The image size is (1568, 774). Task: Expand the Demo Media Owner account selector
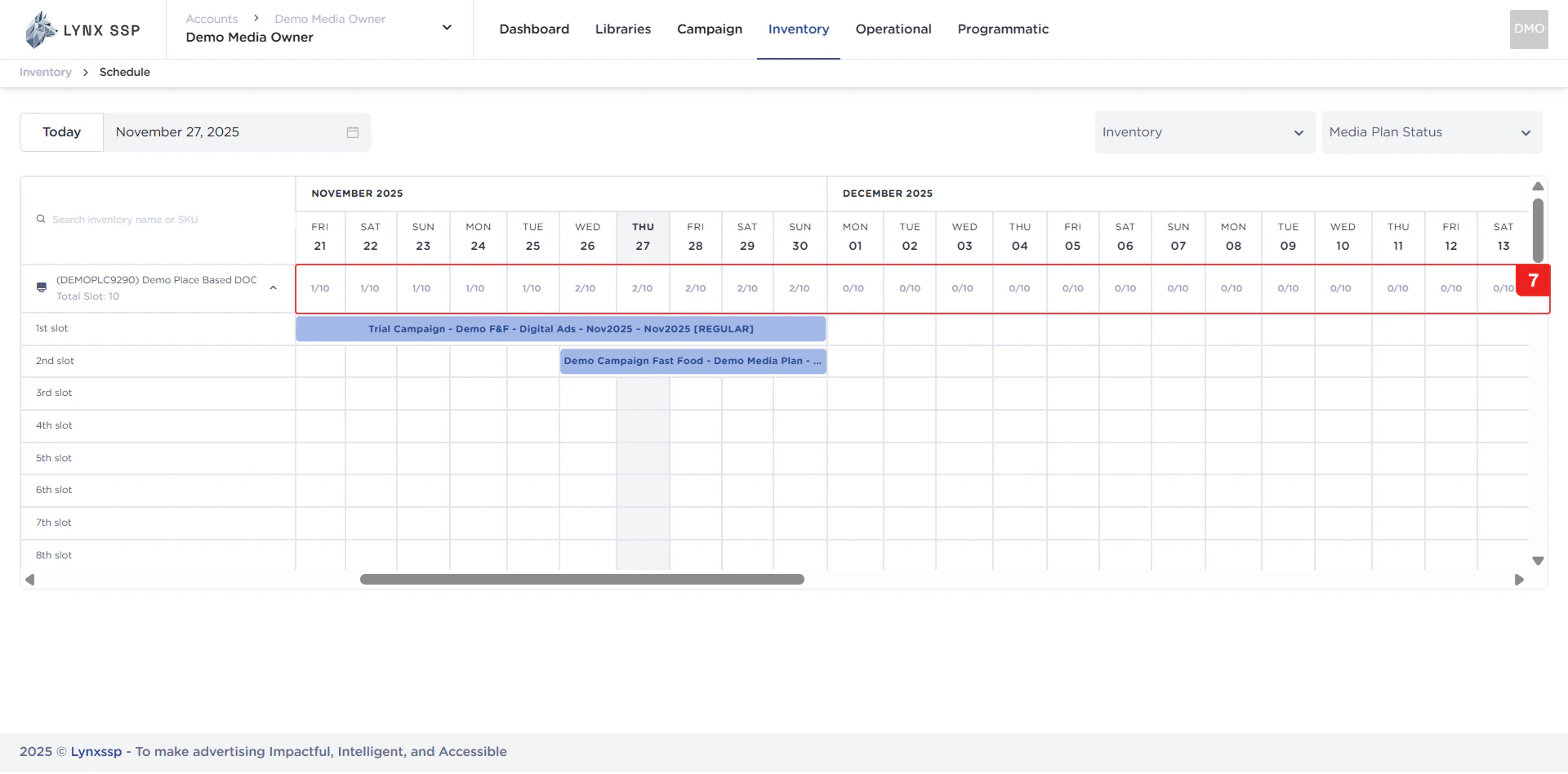[447, 27]
